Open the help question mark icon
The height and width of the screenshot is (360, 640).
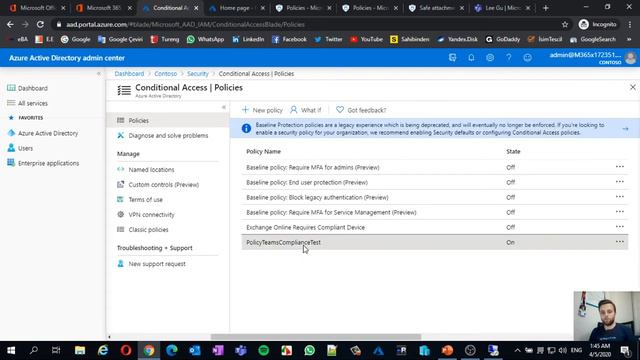point(509,58)
